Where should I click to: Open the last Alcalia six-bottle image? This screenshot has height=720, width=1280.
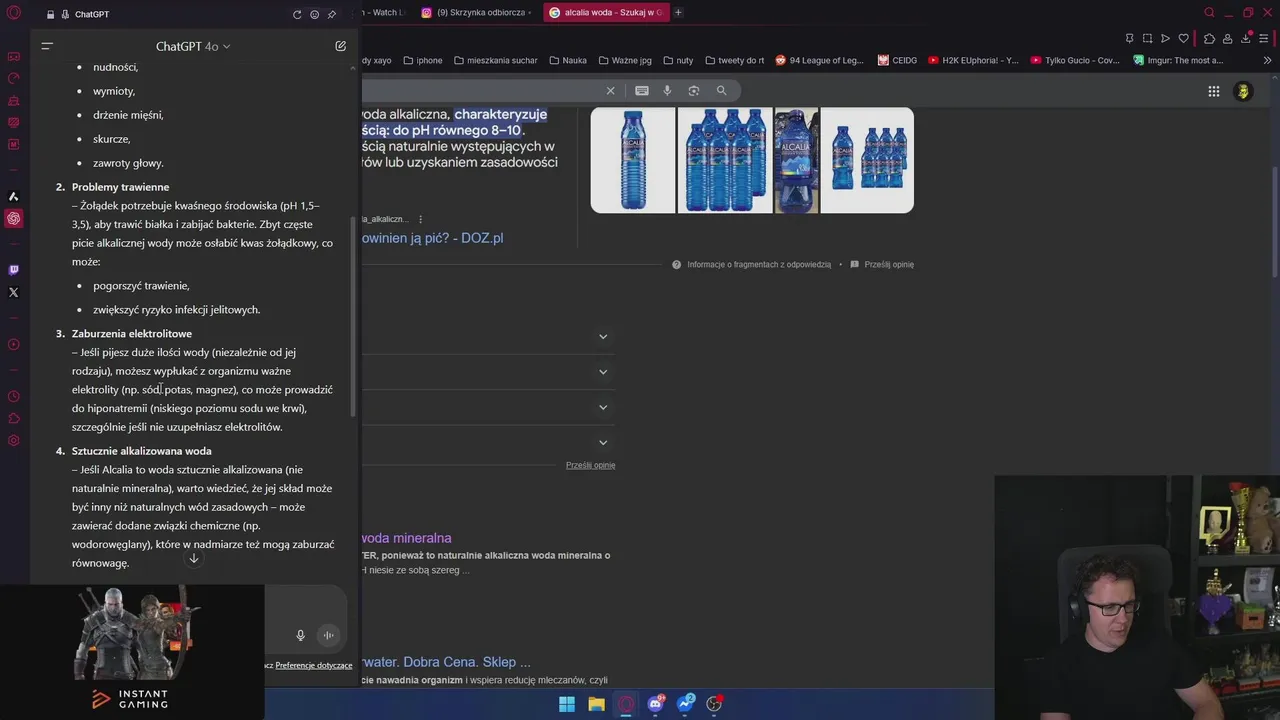pyautogui.click(x=867, y=160)
